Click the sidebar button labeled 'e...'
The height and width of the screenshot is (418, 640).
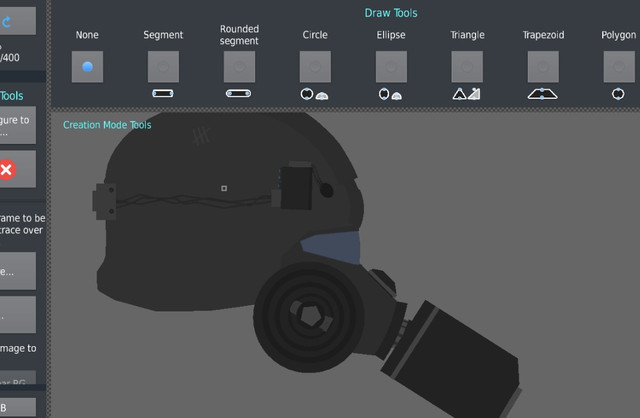point(18,271)
